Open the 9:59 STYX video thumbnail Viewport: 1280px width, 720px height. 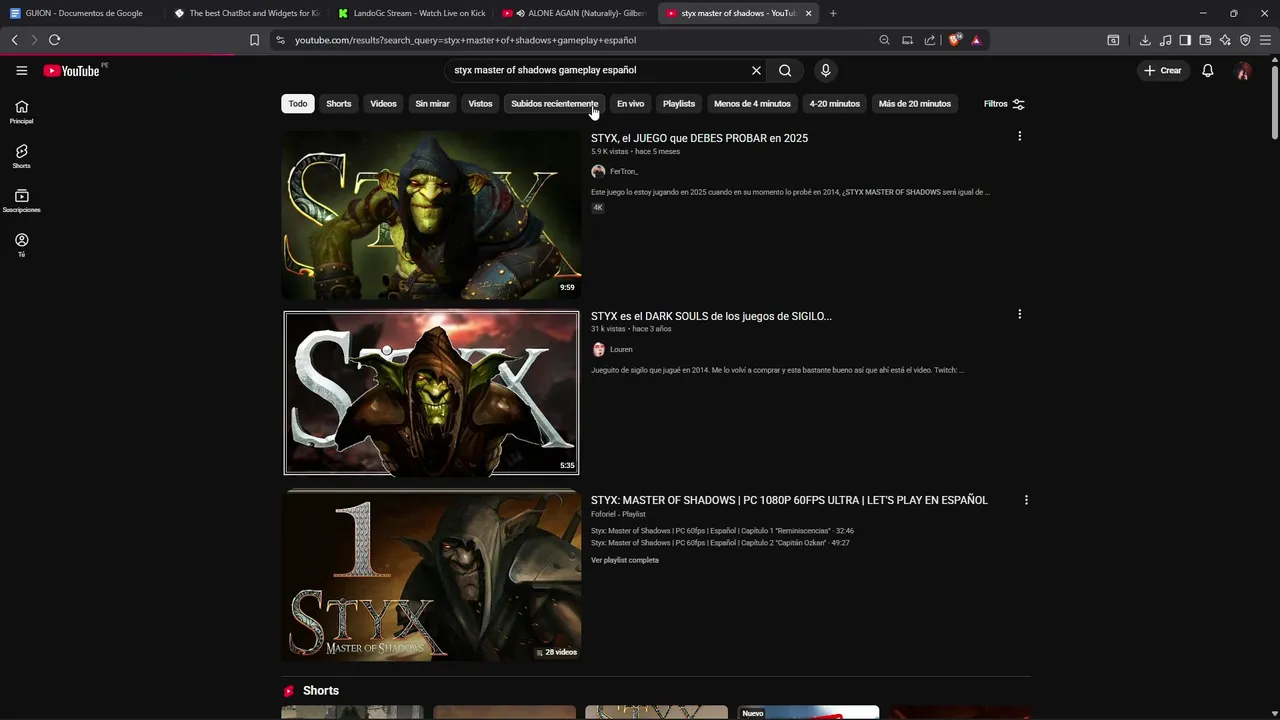click(431, 215)
